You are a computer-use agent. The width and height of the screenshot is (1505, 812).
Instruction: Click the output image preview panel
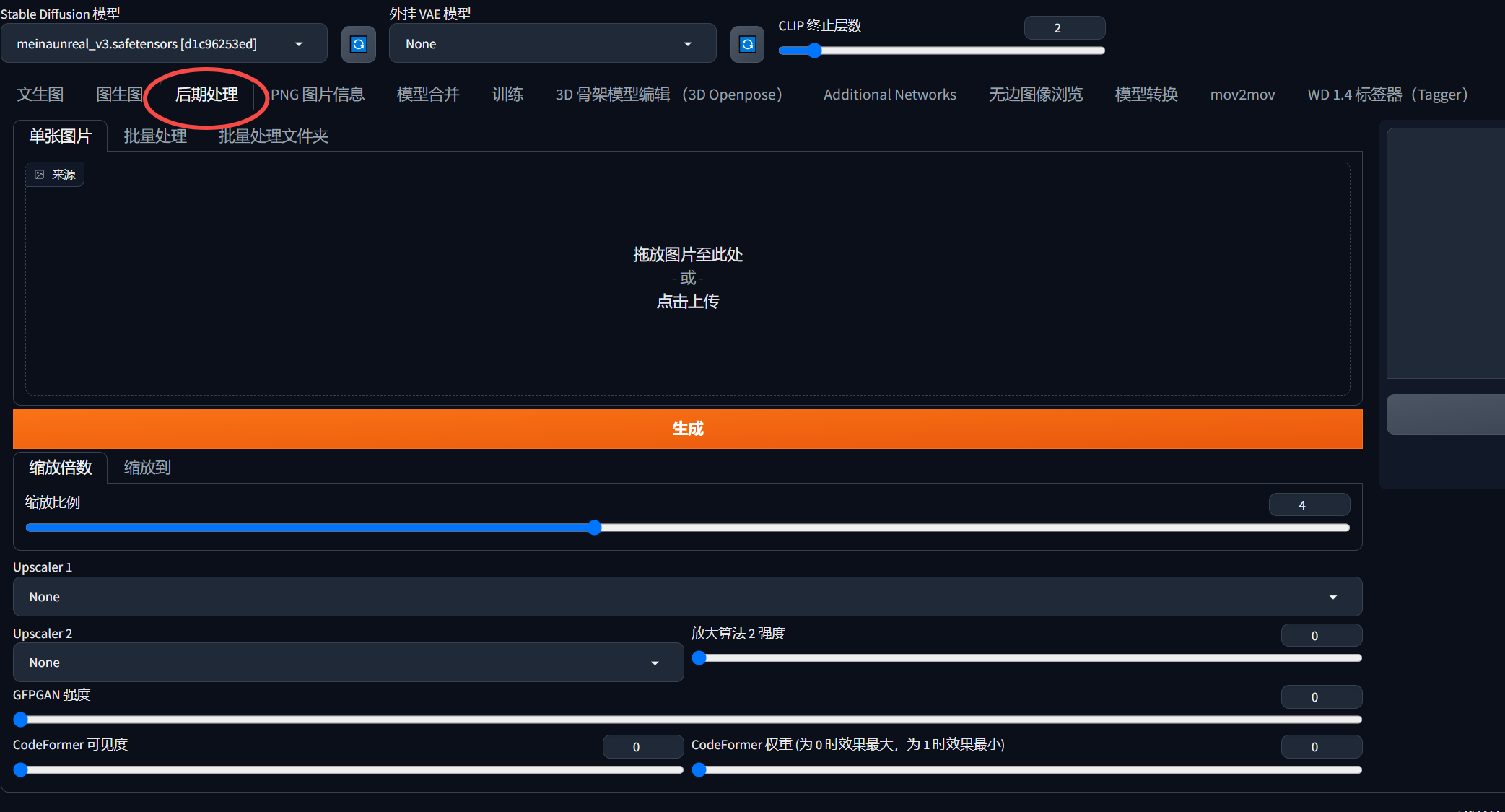(x=1445, y=253)
